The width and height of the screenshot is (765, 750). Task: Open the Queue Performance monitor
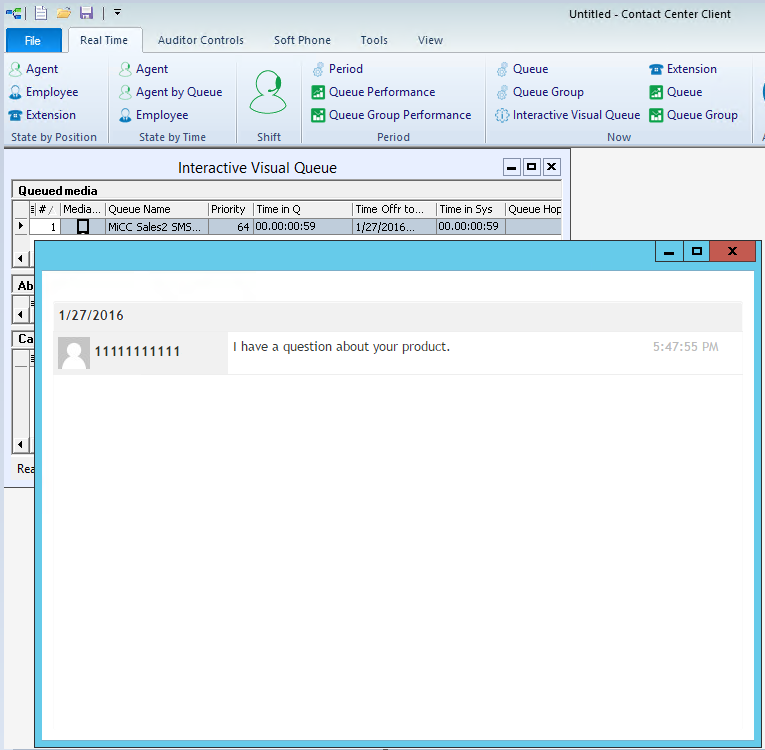point(381,92)
